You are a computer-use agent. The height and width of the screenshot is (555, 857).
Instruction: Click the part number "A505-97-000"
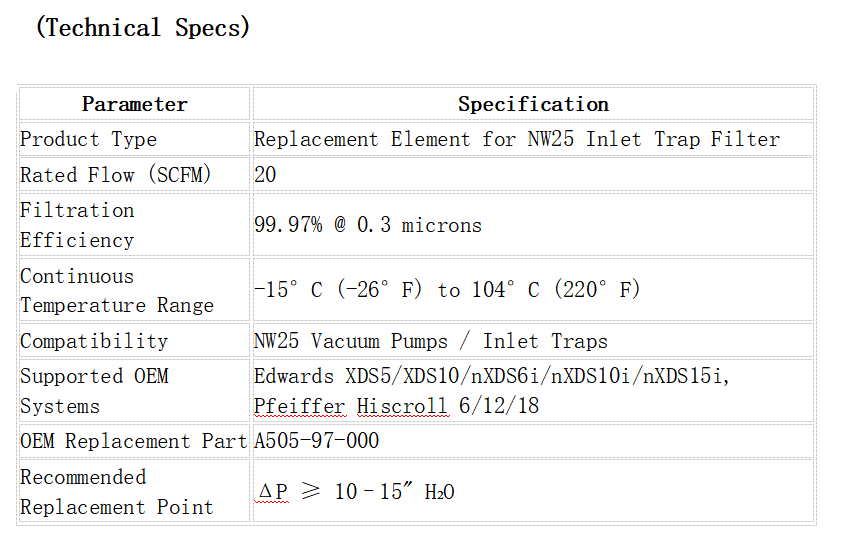point(316,441)
